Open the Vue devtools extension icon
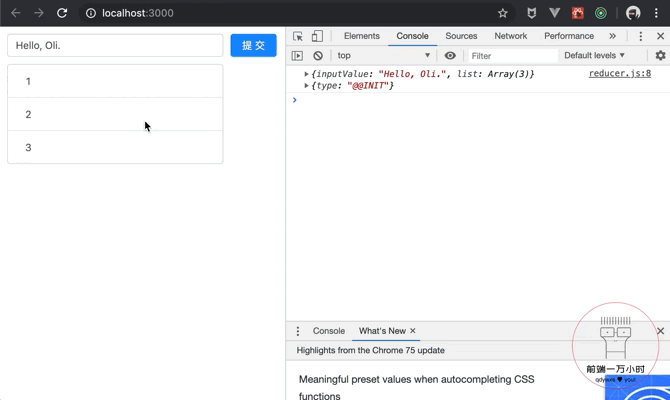This screenshot has width=670, height=400. (555, 13)
